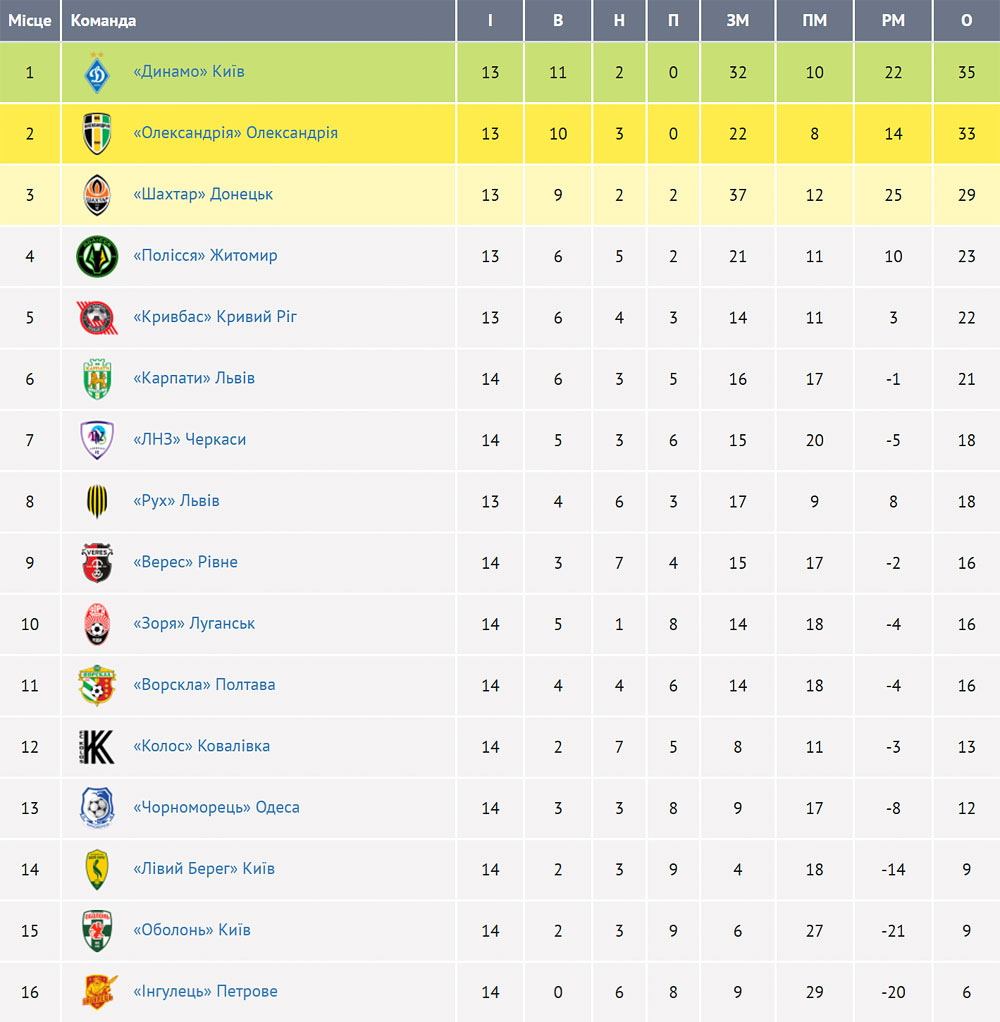The height and width of the screenshot is (1022, 1000).
Task: Open the «Оболонь» Київ team link
Action: (192, 929)
